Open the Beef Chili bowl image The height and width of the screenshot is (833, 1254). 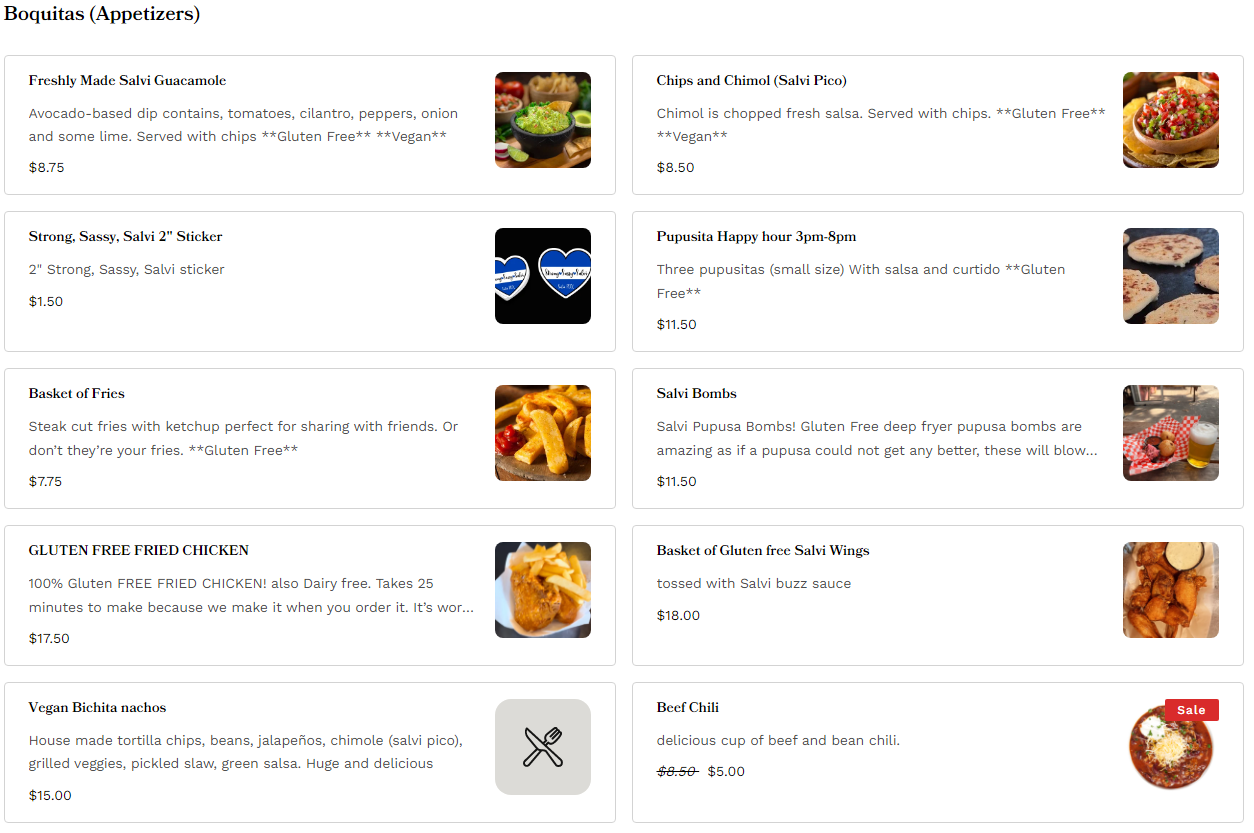pos(1170,752)
